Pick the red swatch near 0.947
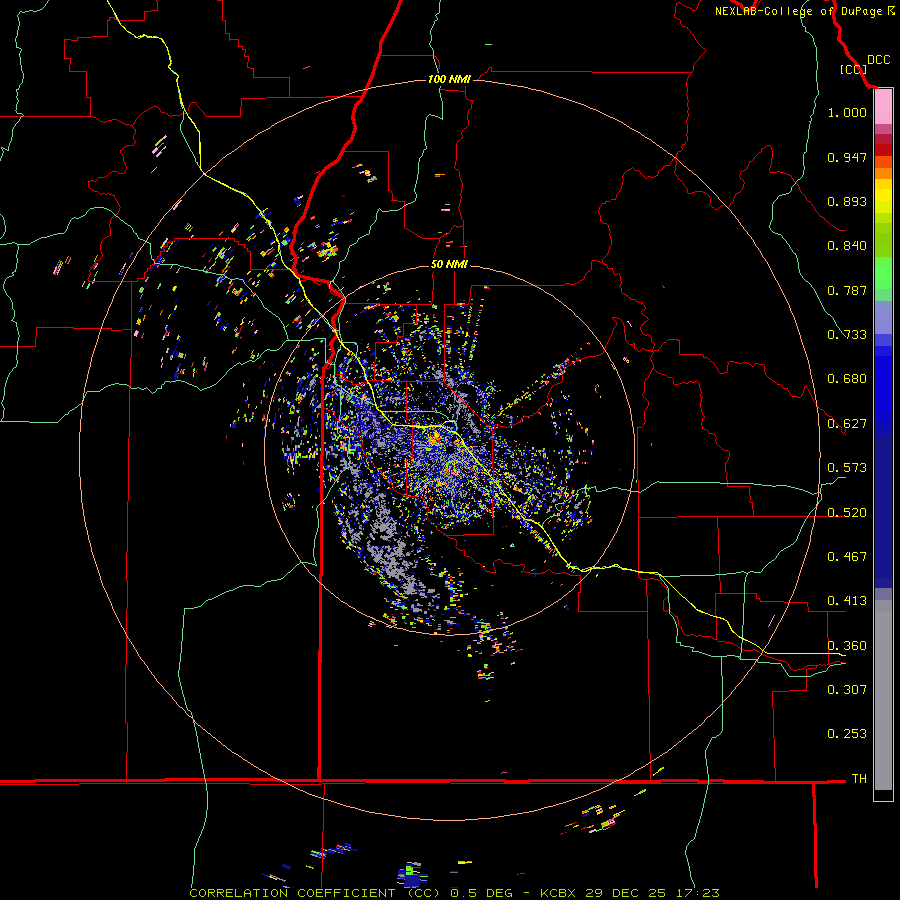This screenshot has width=900, height=900. pyautogui.click(x=883, y=150)
